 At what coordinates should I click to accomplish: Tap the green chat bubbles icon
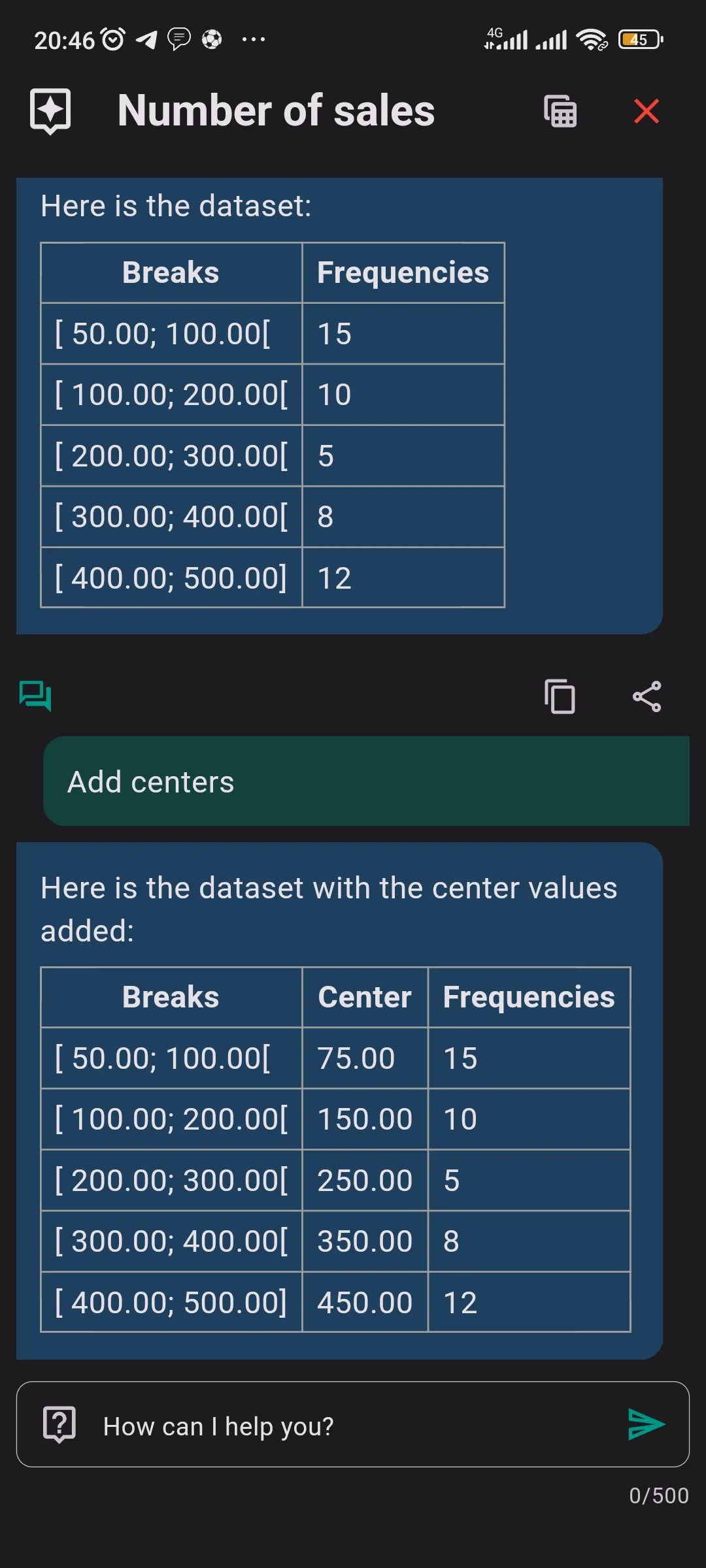pos(35,696)
